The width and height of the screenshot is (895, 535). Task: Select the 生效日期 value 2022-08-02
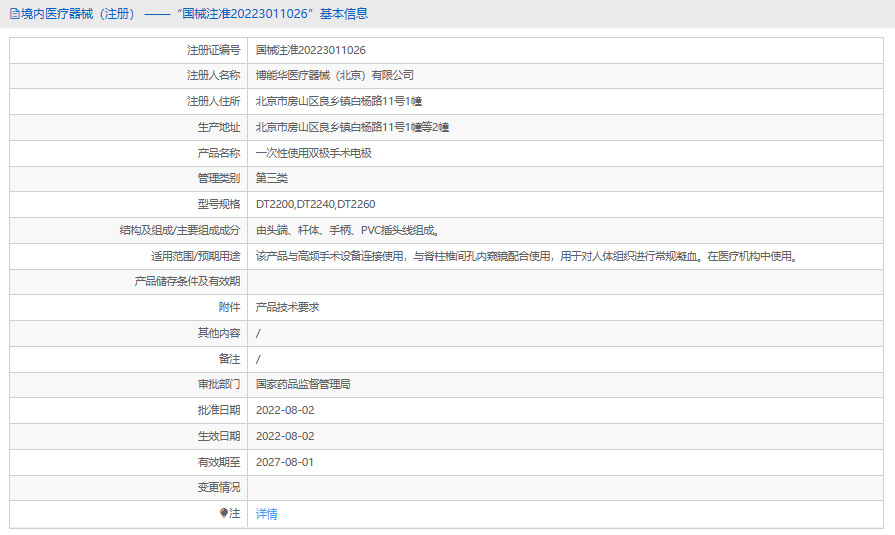click(x=285, y=436)
